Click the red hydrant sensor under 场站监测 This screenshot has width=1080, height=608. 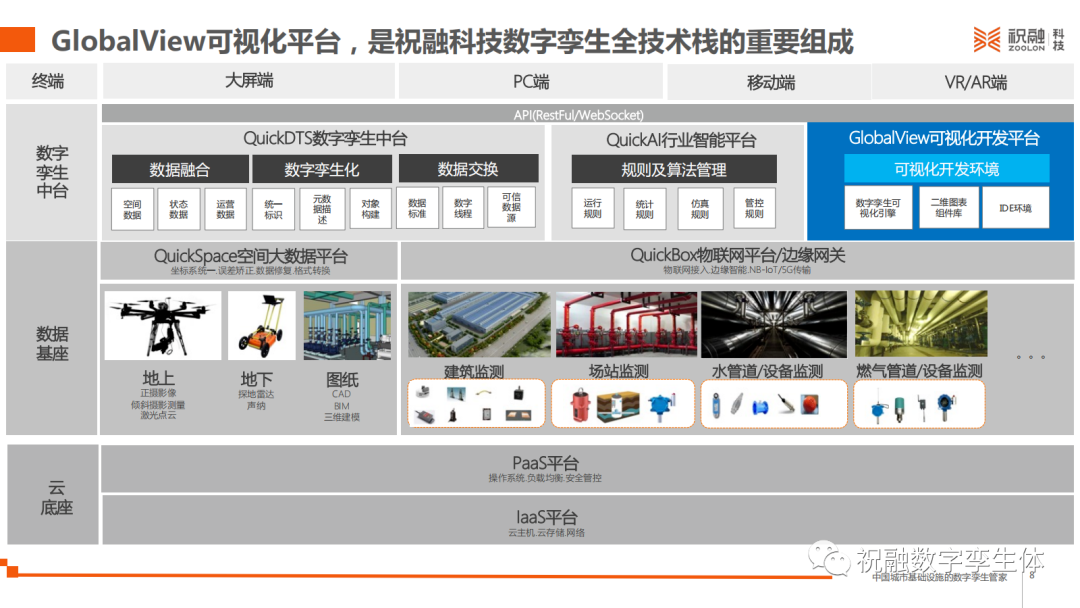[579, 405]
